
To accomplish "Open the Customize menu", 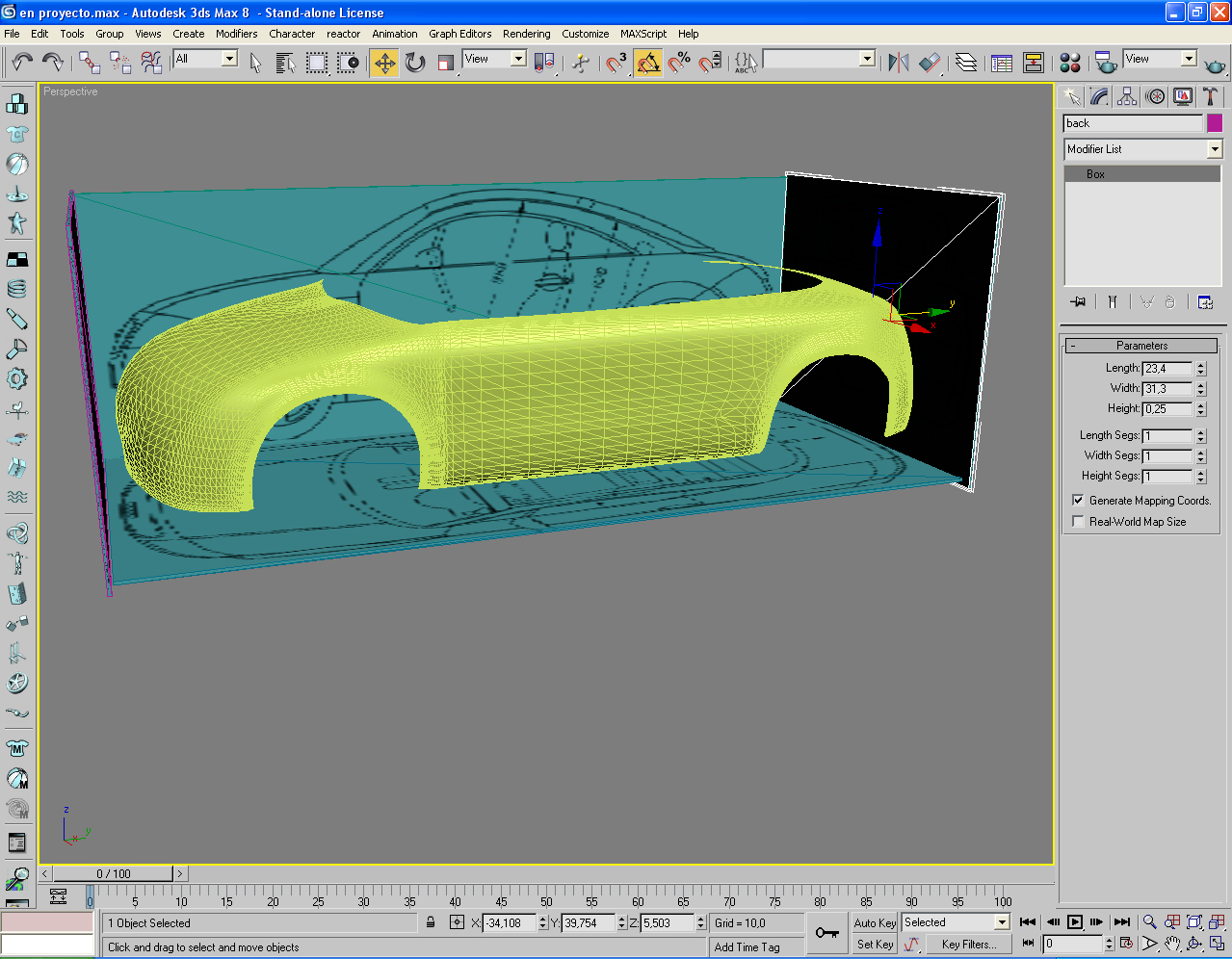I will 585,34.
